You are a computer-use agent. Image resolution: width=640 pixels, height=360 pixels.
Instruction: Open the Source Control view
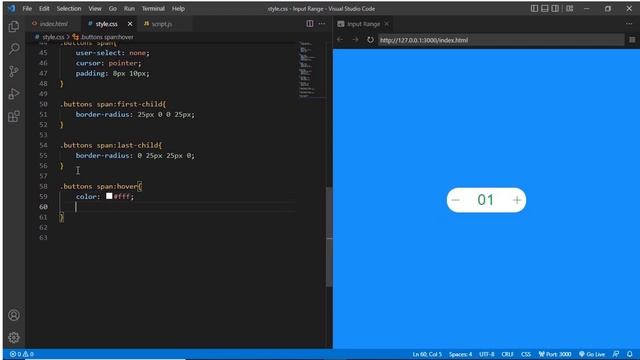point(14,71)
